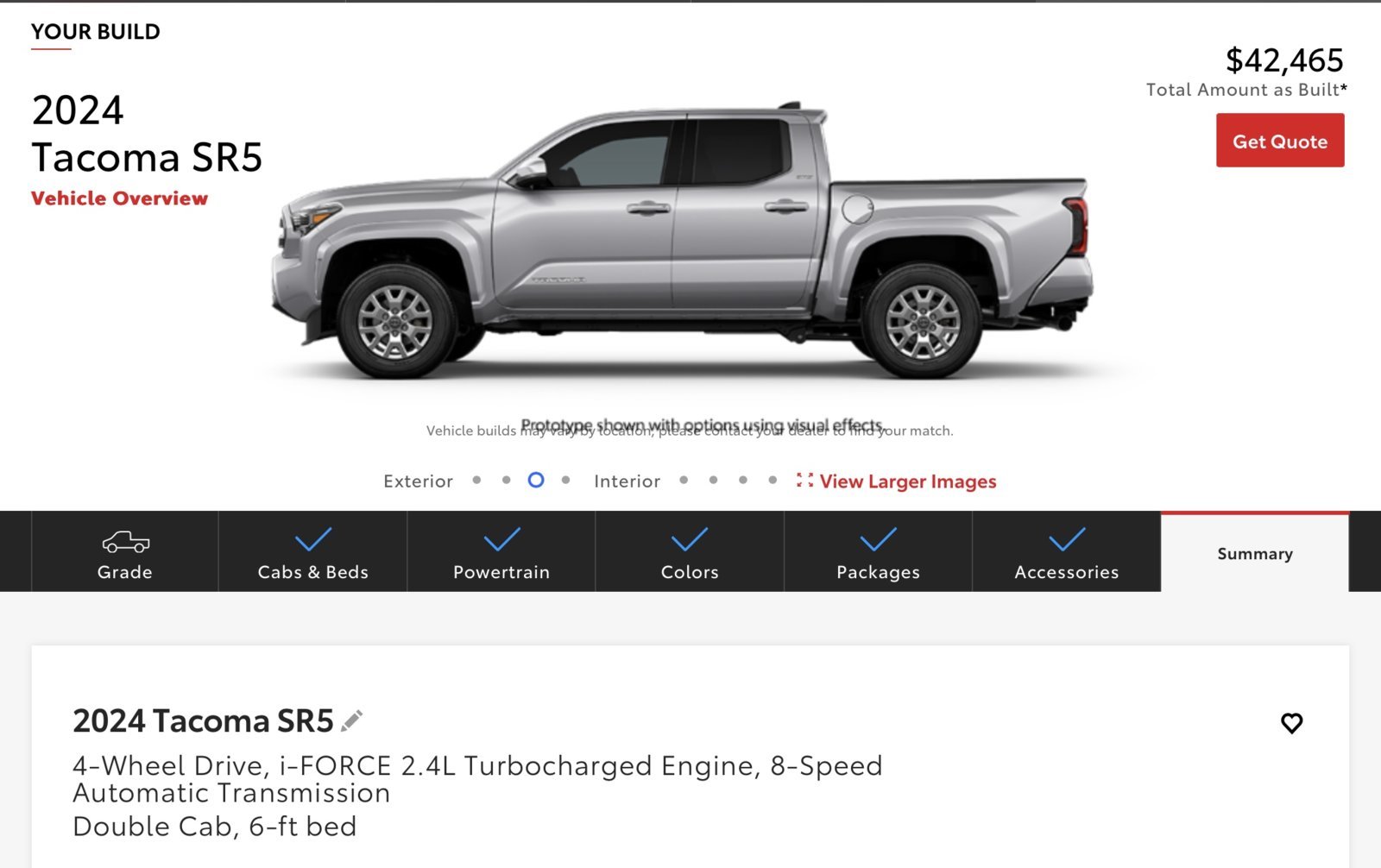Click the checkmark icon above Colors
The width and height of the screenshot is (1381, 868).
click(x=690, y=539)
